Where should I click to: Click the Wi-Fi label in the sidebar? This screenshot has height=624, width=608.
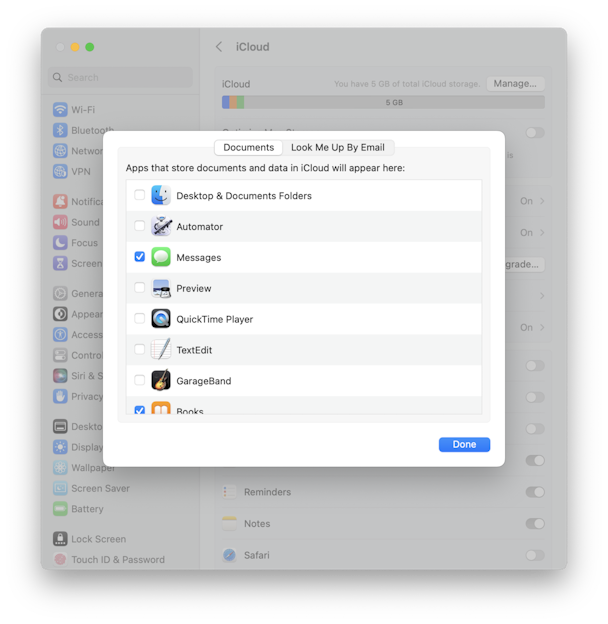point(83,110)
